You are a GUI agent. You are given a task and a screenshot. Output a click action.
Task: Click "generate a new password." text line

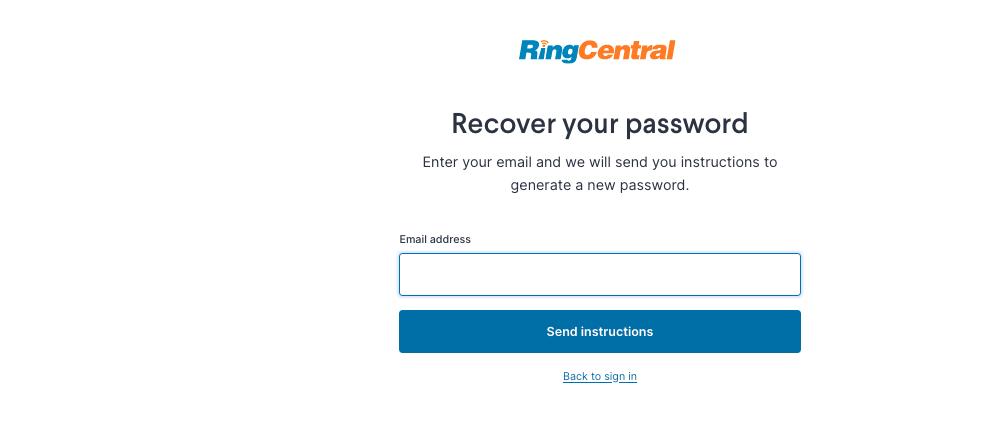pos(600,186)
